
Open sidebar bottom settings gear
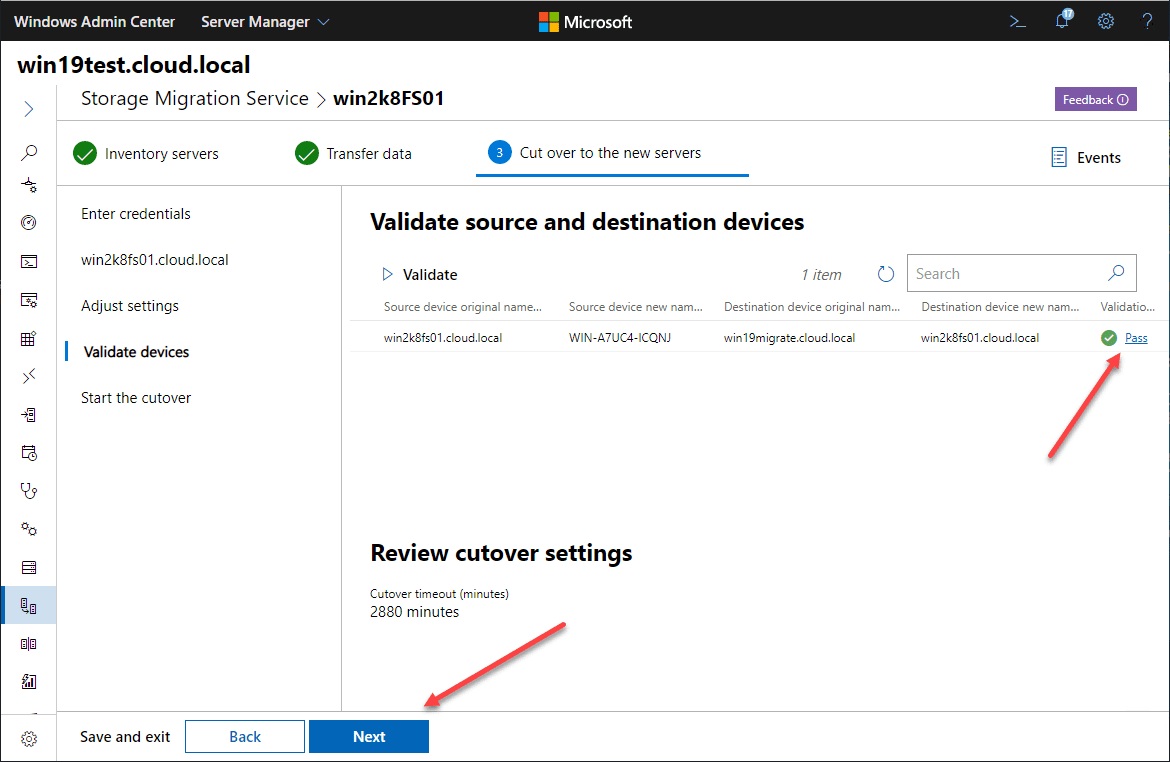coord(29,739)
